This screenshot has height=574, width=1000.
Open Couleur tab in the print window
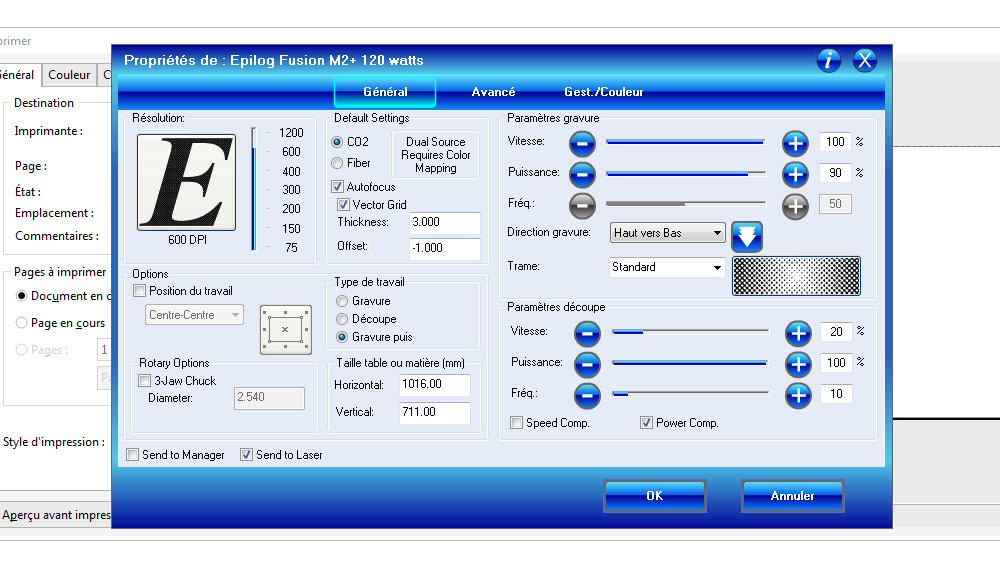click(69, 75)
